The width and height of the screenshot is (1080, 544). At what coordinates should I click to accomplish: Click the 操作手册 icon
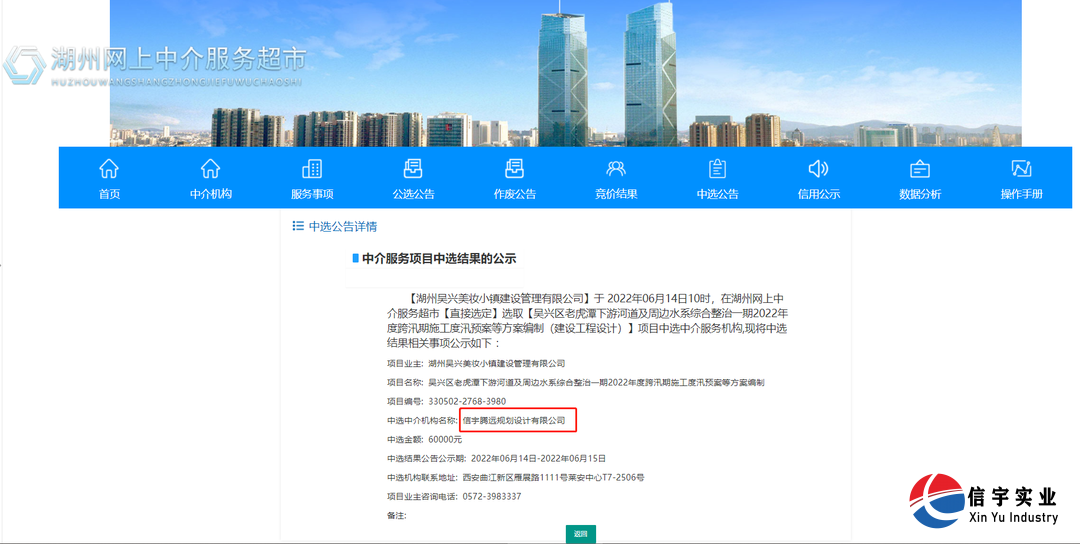pos(1021,169)
